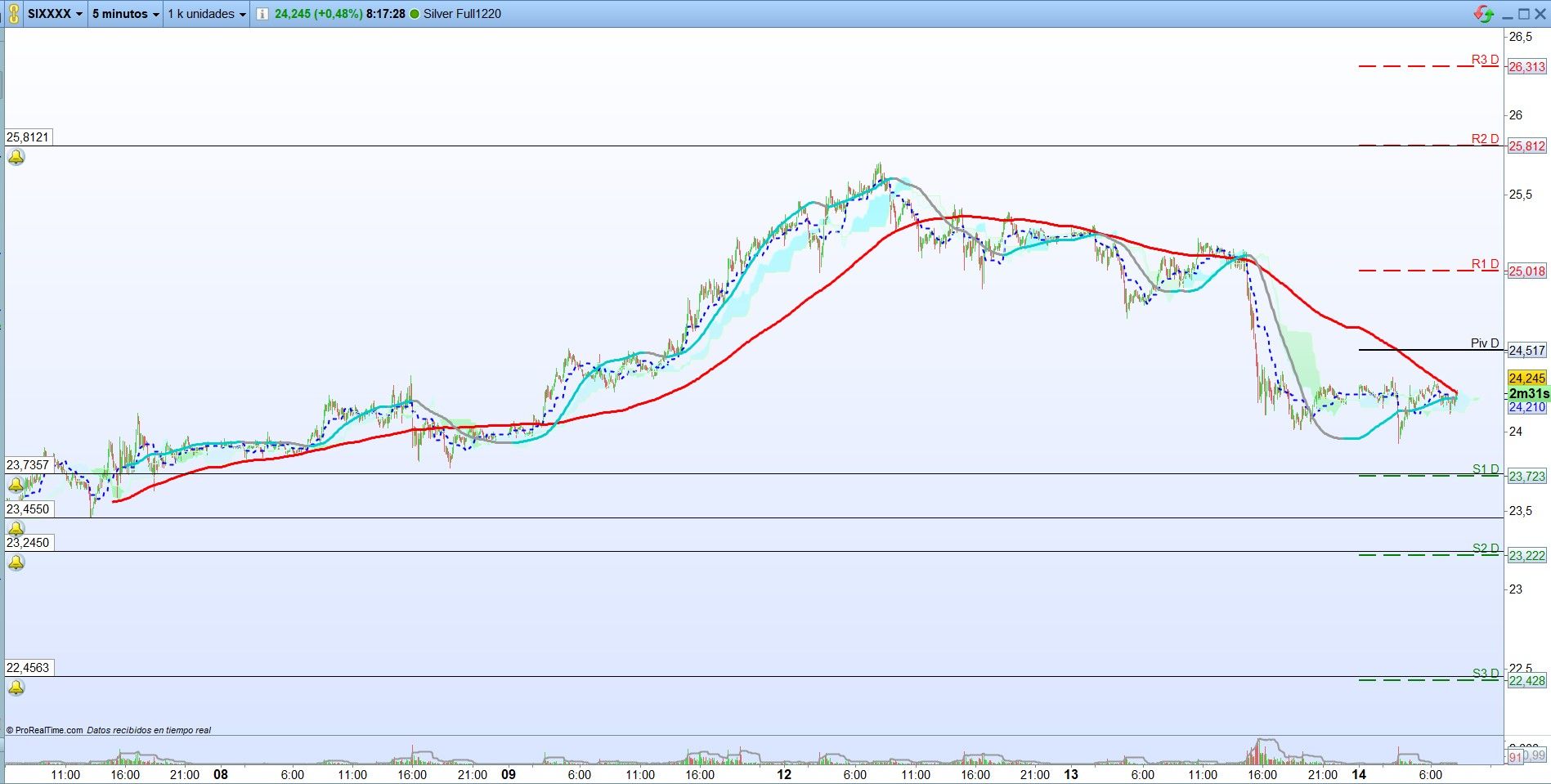Click the yellow 24,245 current price tag
Viewport: 1551px width, 784px height.
(x=1526, y=379)
